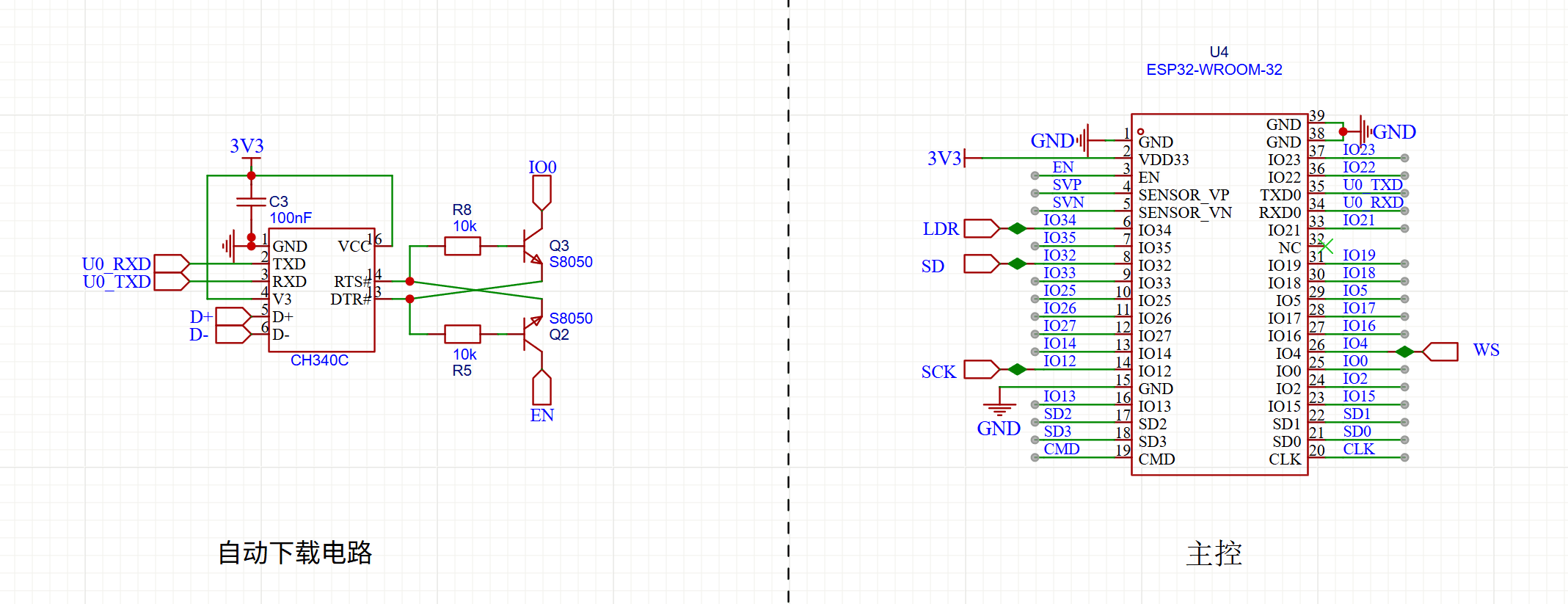Image resolution: width=1568 pixels, height=604 pixels.
Task: Select the CH340C chip body
Action: [322, 290]
